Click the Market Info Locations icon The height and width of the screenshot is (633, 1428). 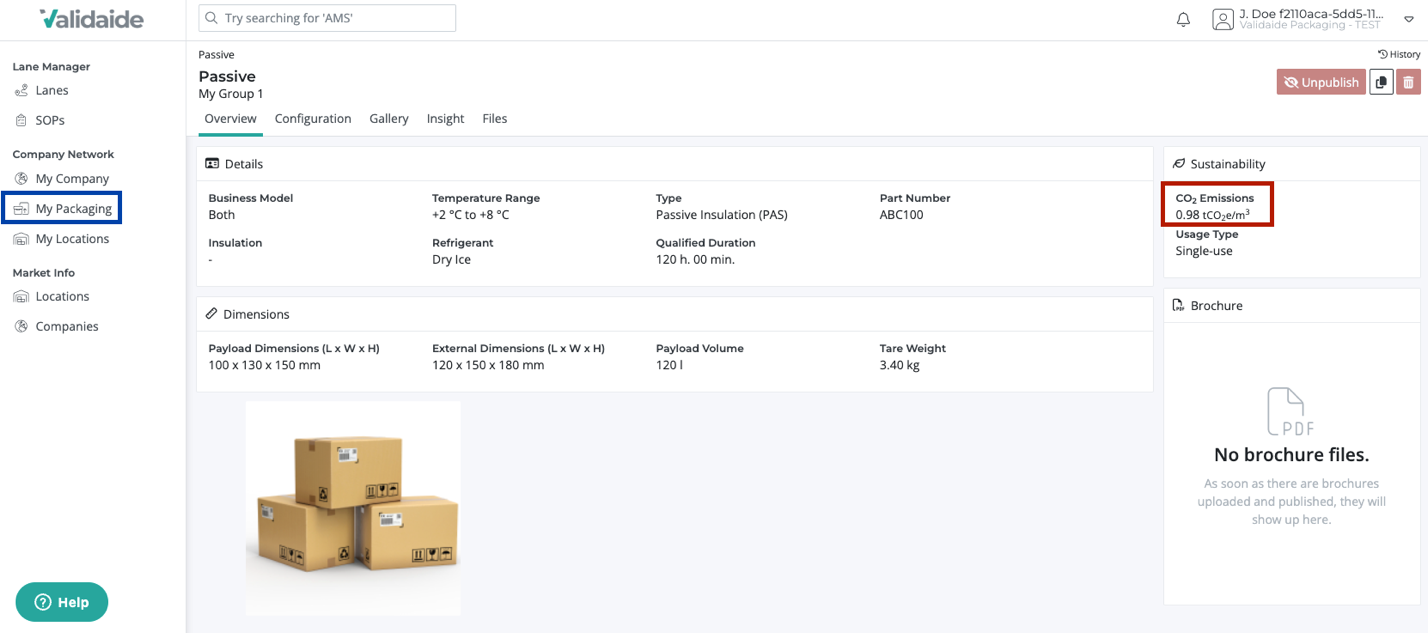point(21,297)
